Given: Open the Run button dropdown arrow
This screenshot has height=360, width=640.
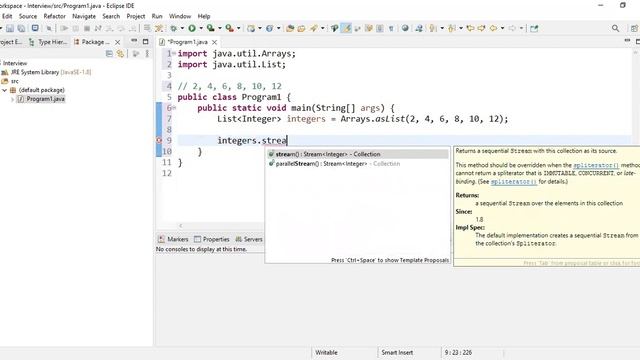Looking at the screenshot, I should (x=201, y=28).
